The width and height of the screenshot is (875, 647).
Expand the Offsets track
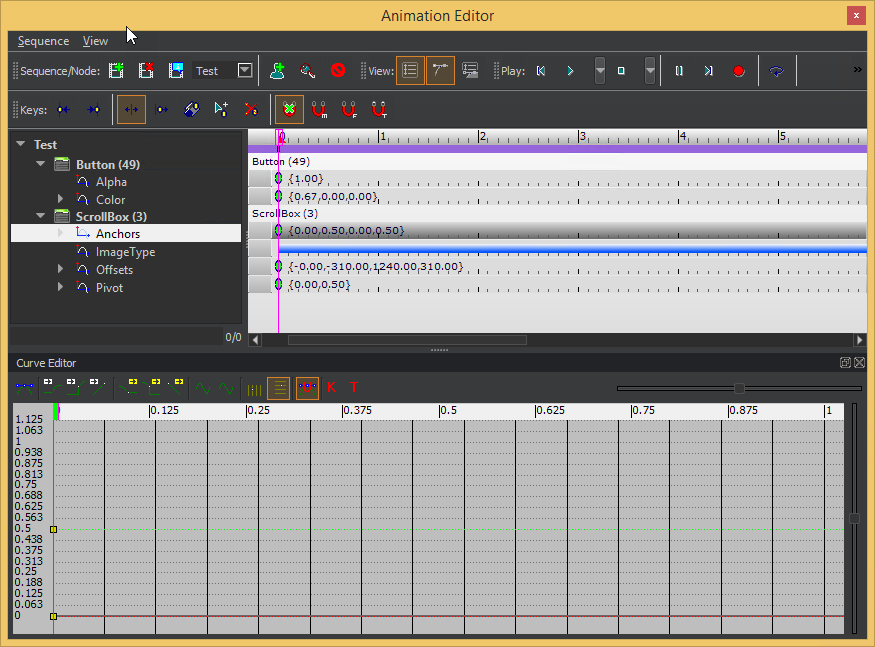61,270
